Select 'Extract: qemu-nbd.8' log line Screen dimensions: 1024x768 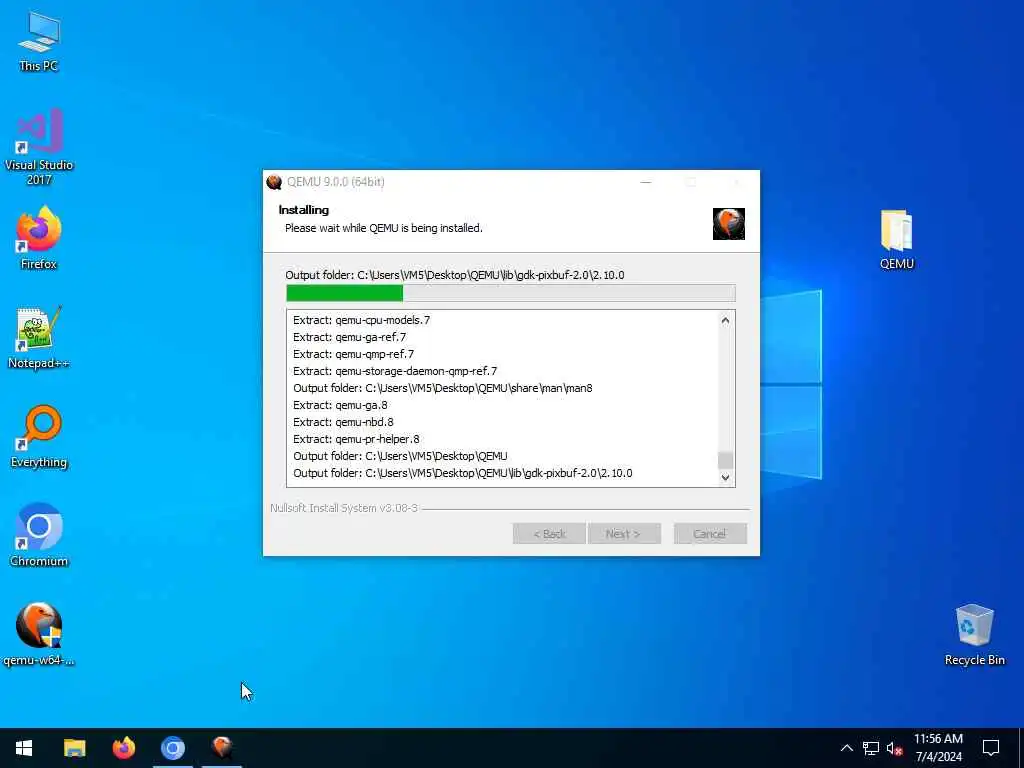[344, 422]
